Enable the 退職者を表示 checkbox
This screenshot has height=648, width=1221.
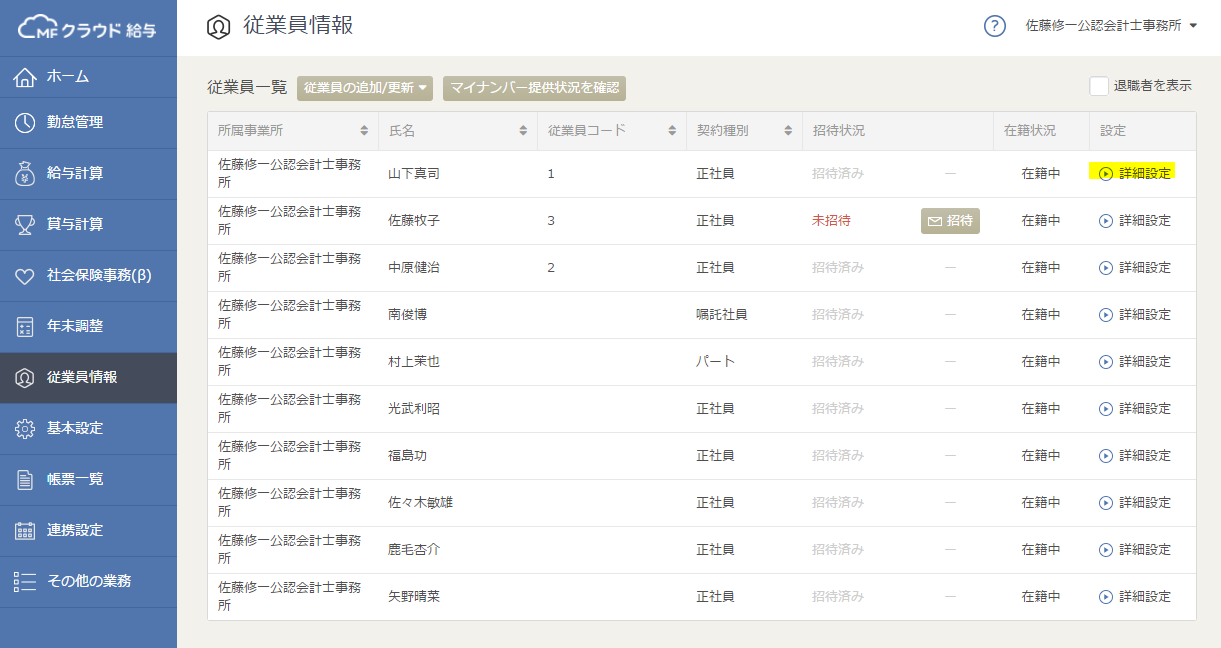pos(1099,86)
